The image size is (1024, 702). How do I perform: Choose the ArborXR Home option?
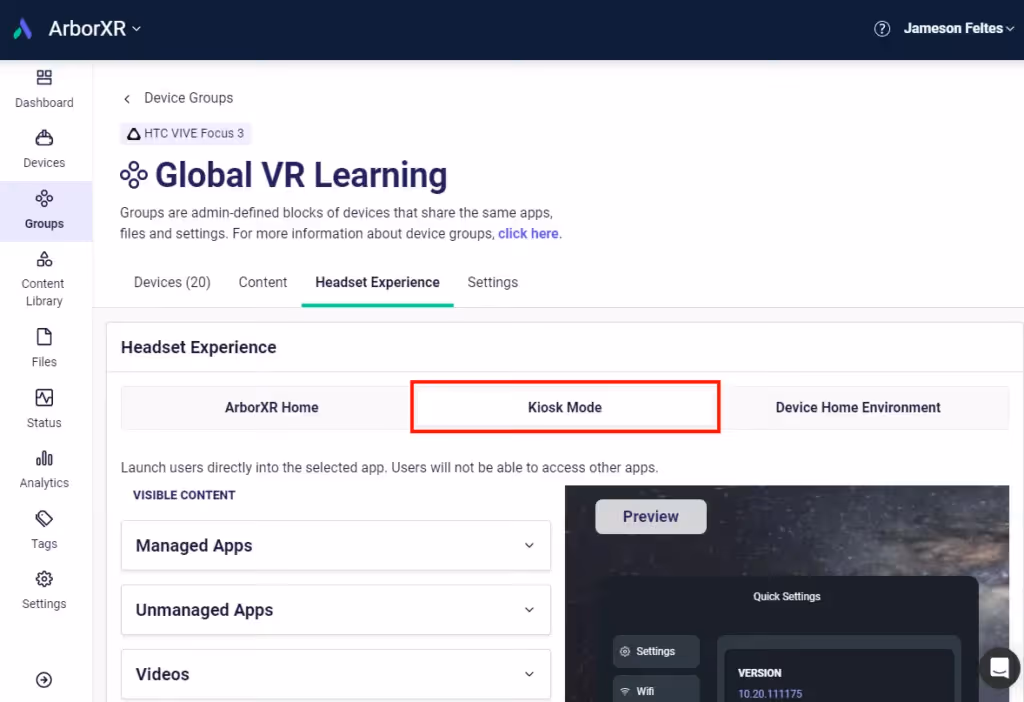272,407
